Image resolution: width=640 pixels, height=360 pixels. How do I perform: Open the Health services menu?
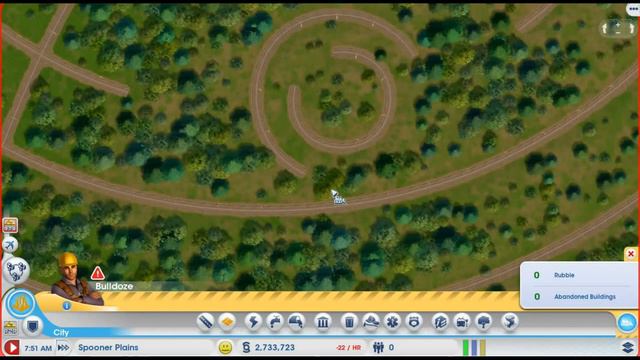(x=393, y=322)
